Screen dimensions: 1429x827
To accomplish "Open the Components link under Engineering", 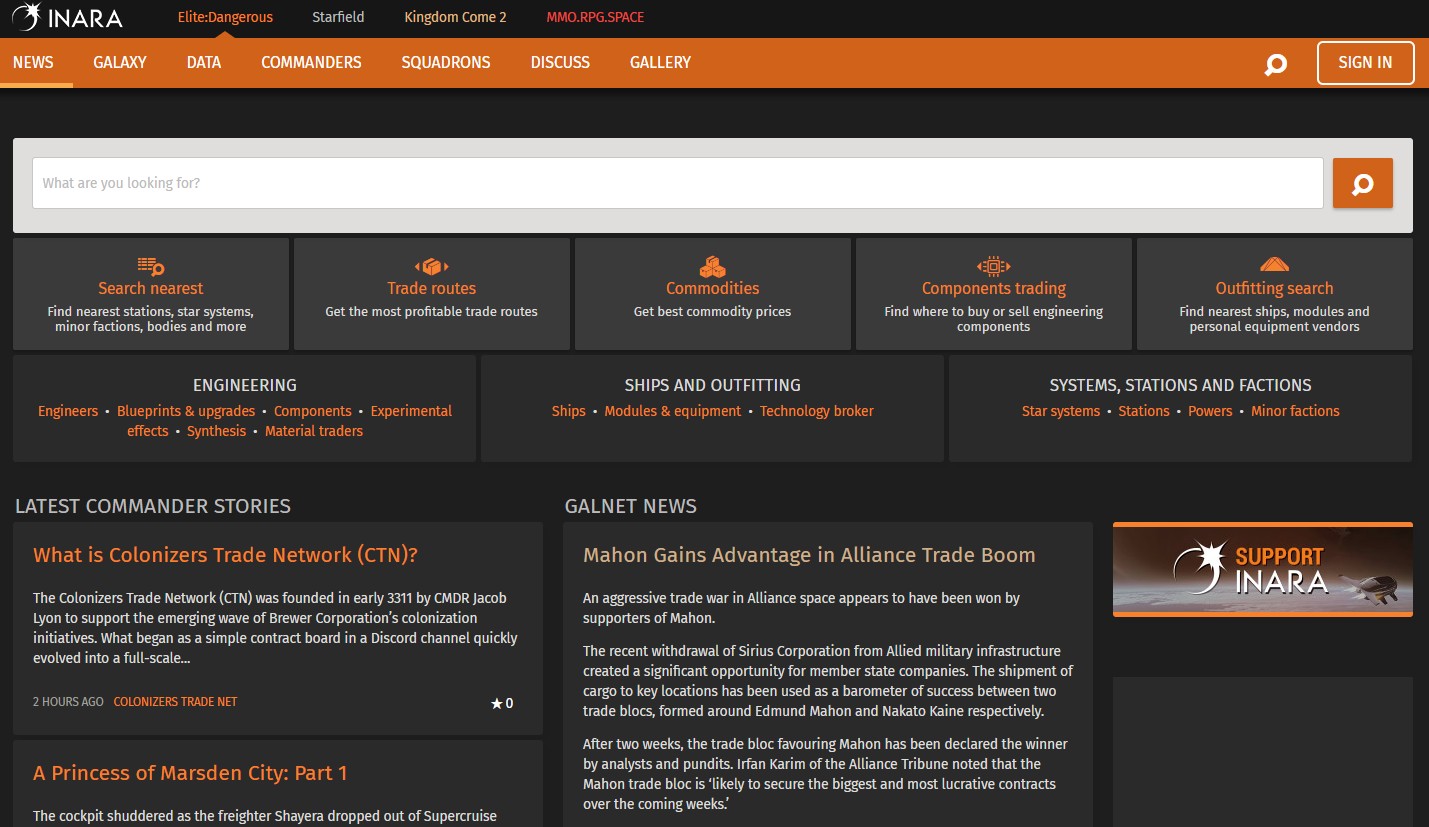I will pyautogui.click(x=313, y=411).
